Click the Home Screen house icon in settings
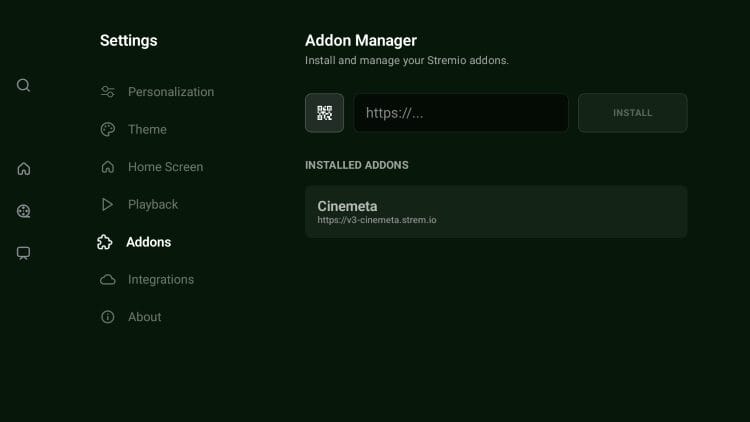Screen dimensions: 750x422 tap(108, 167)
